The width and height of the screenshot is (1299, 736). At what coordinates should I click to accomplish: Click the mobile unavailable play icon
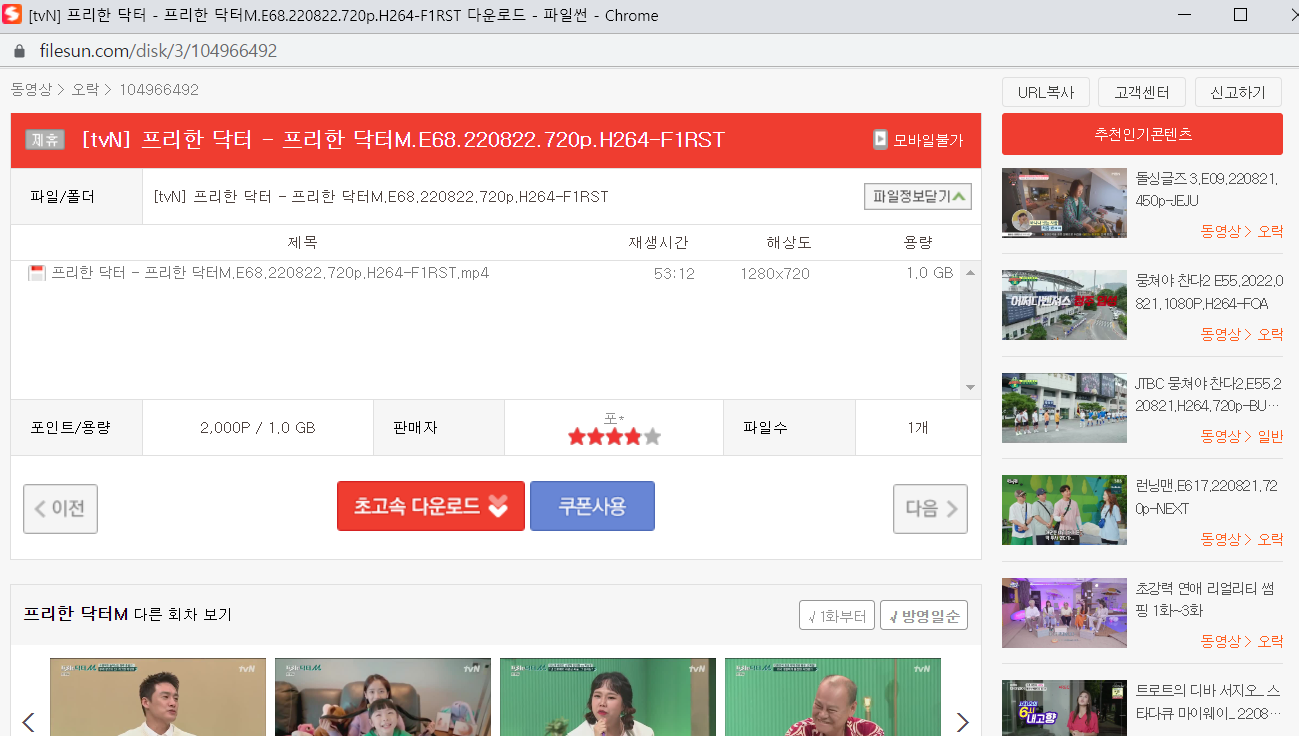click(880, 140)
